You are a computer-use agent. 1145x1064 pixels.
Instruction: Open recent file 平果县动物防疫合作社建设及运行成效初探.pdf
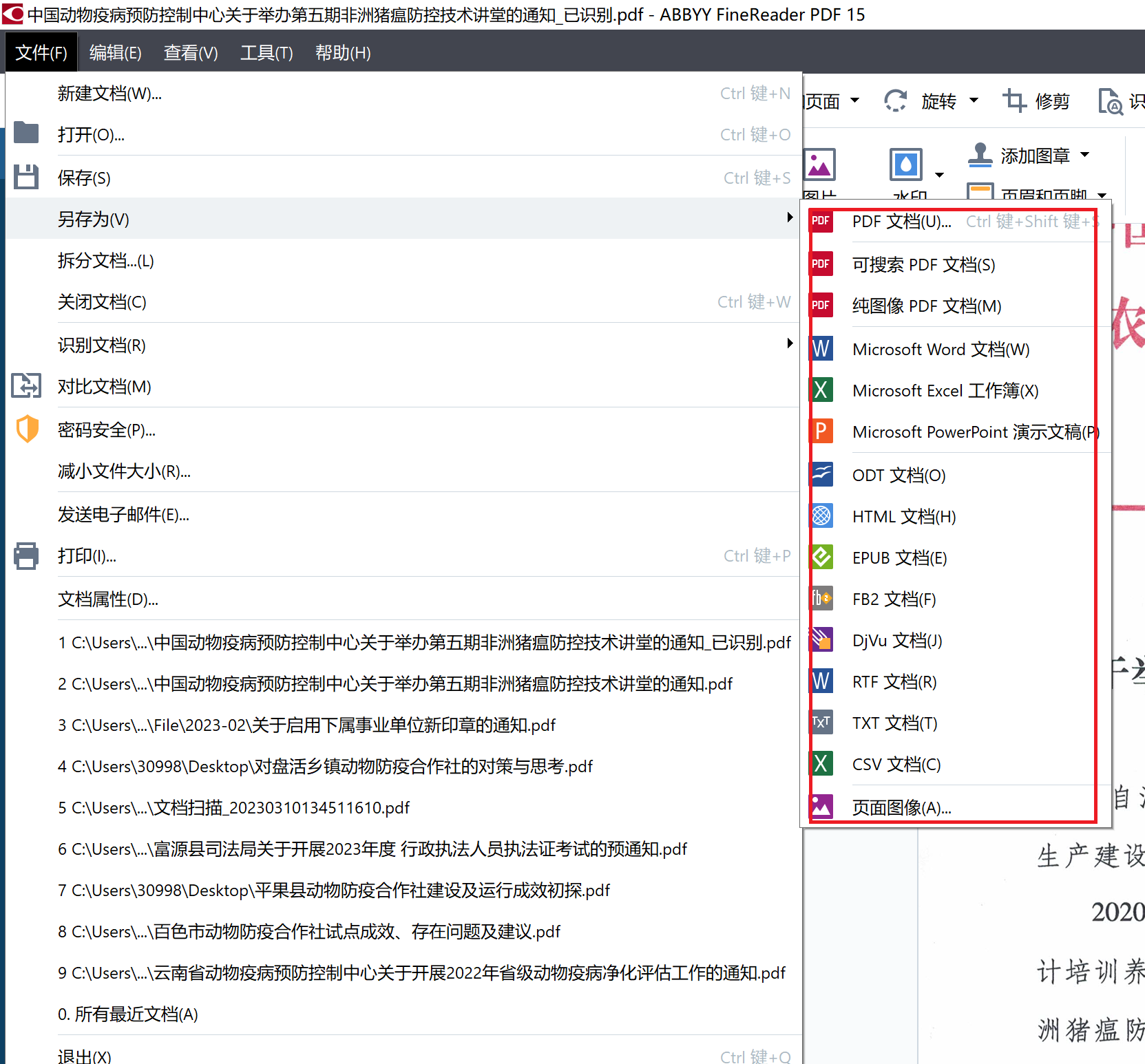403,890
